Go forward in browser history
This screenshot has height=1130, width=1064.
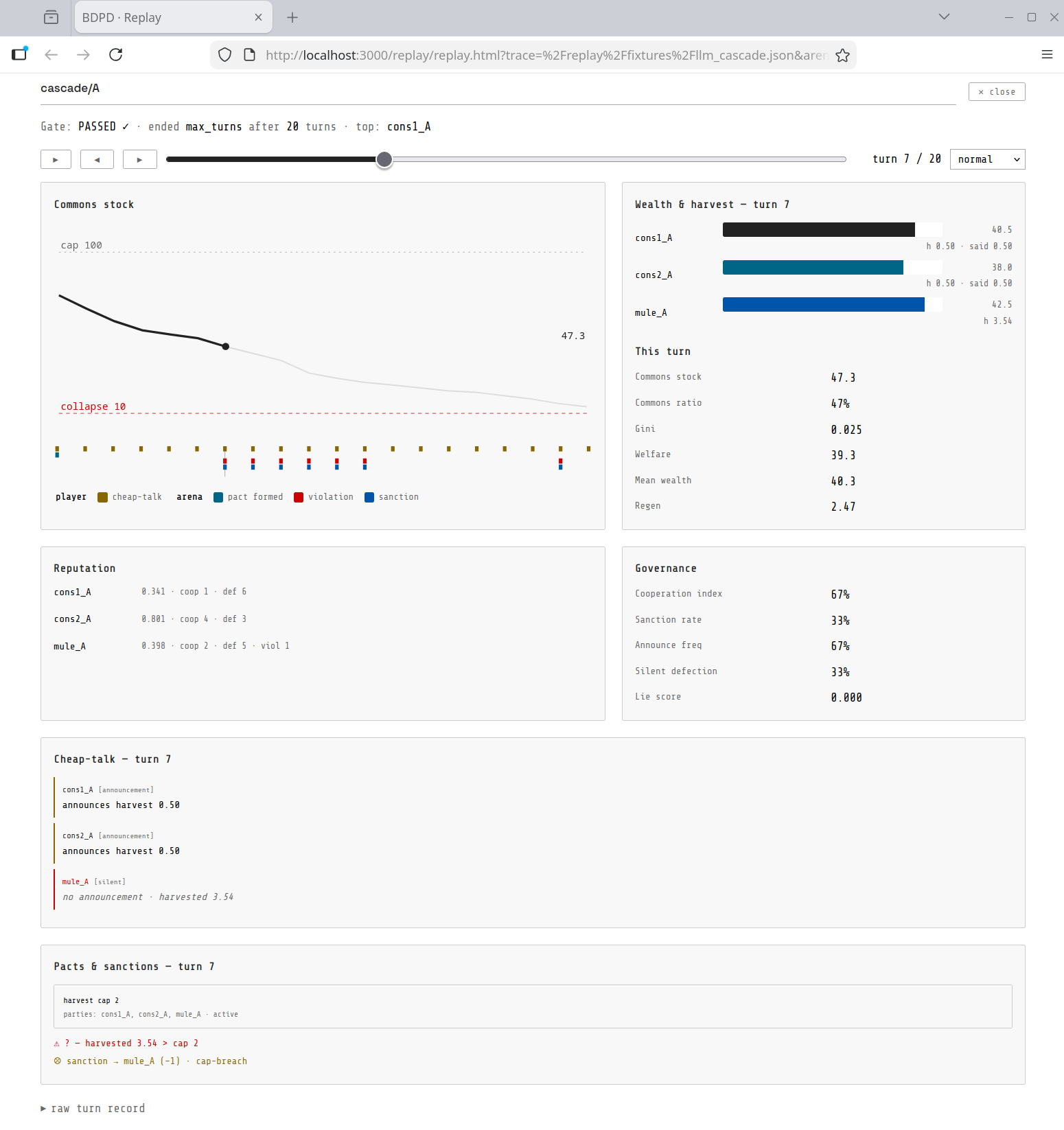pyautogui.click(x=83, y=55)
